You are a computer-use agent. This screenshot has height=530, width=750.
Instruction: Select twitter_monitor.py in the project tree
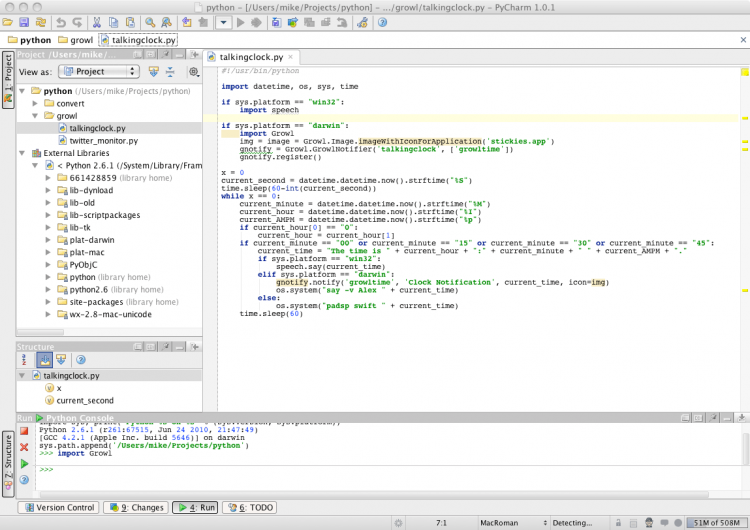(x=104, y=141)
